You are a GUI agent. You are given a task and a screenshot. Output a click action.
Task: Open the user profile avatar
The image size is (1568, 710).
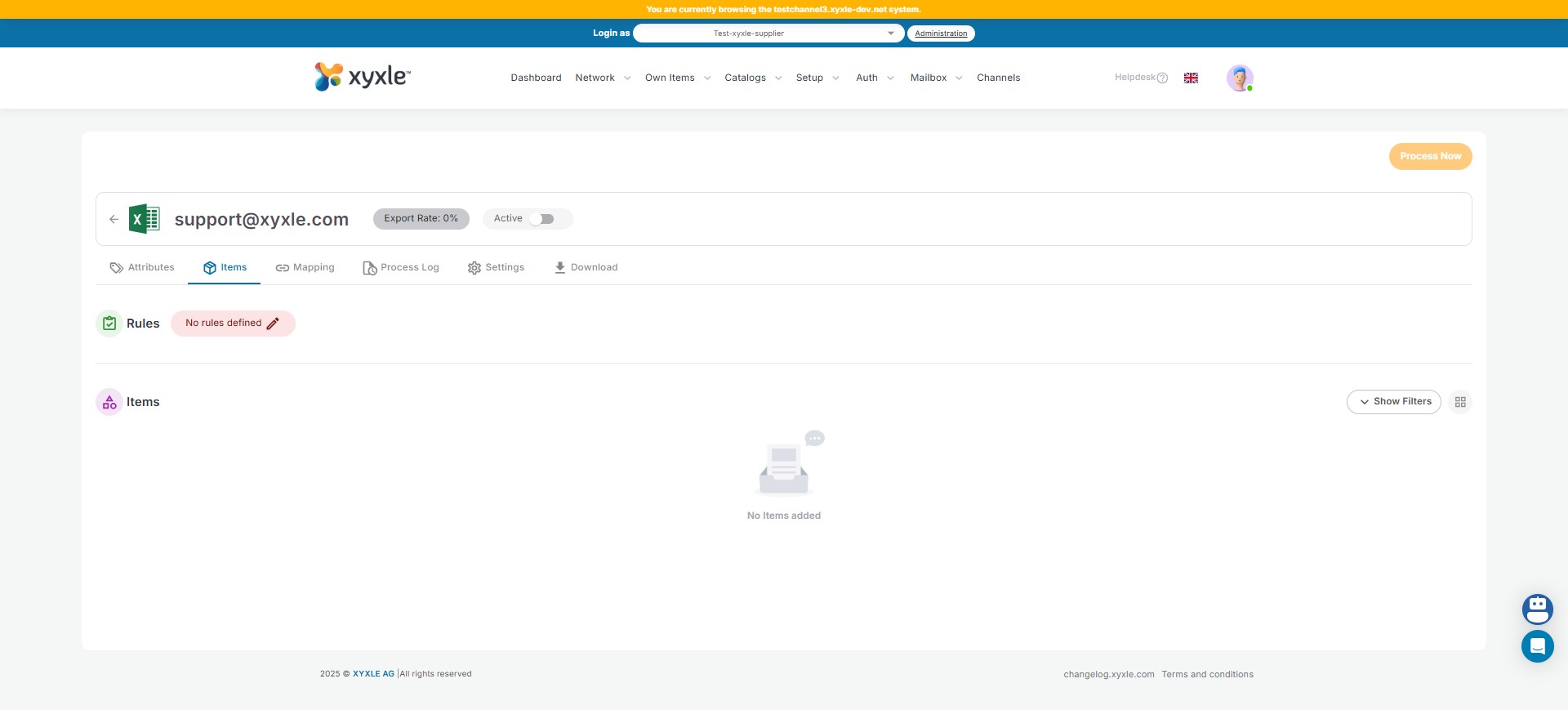tap(1239, 78)
